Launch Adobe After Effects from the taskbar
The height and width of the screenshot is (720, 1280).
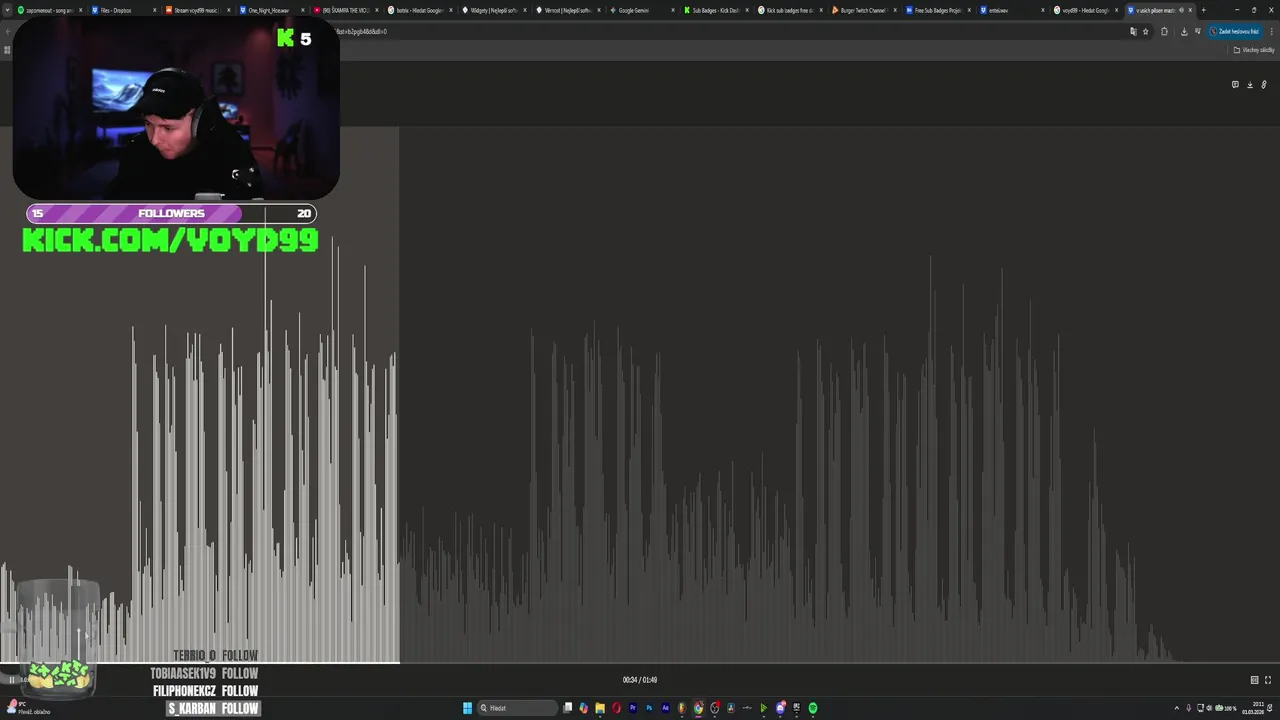(666, 708)
